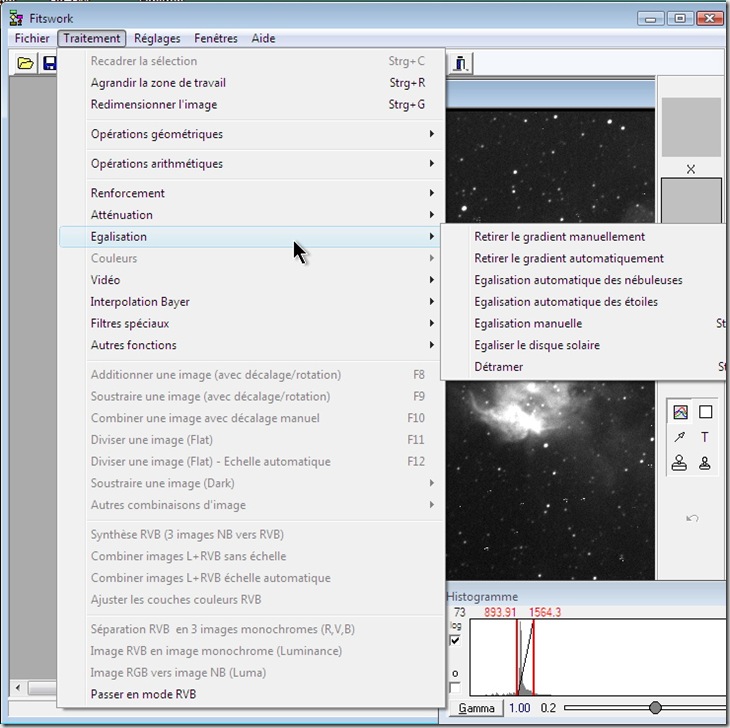Click the gamma slider handle

tap(655, 708)
